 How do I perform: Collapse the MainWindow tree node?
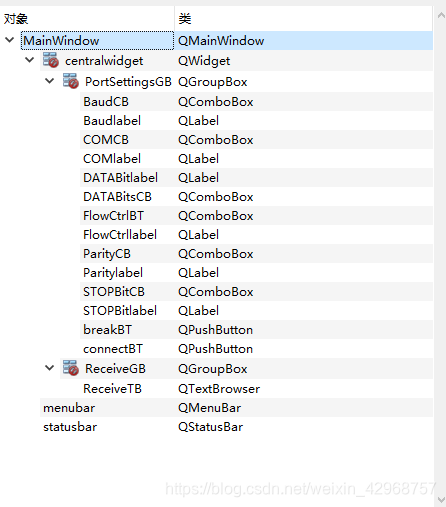pyautogui.click(x=10, y=40)
